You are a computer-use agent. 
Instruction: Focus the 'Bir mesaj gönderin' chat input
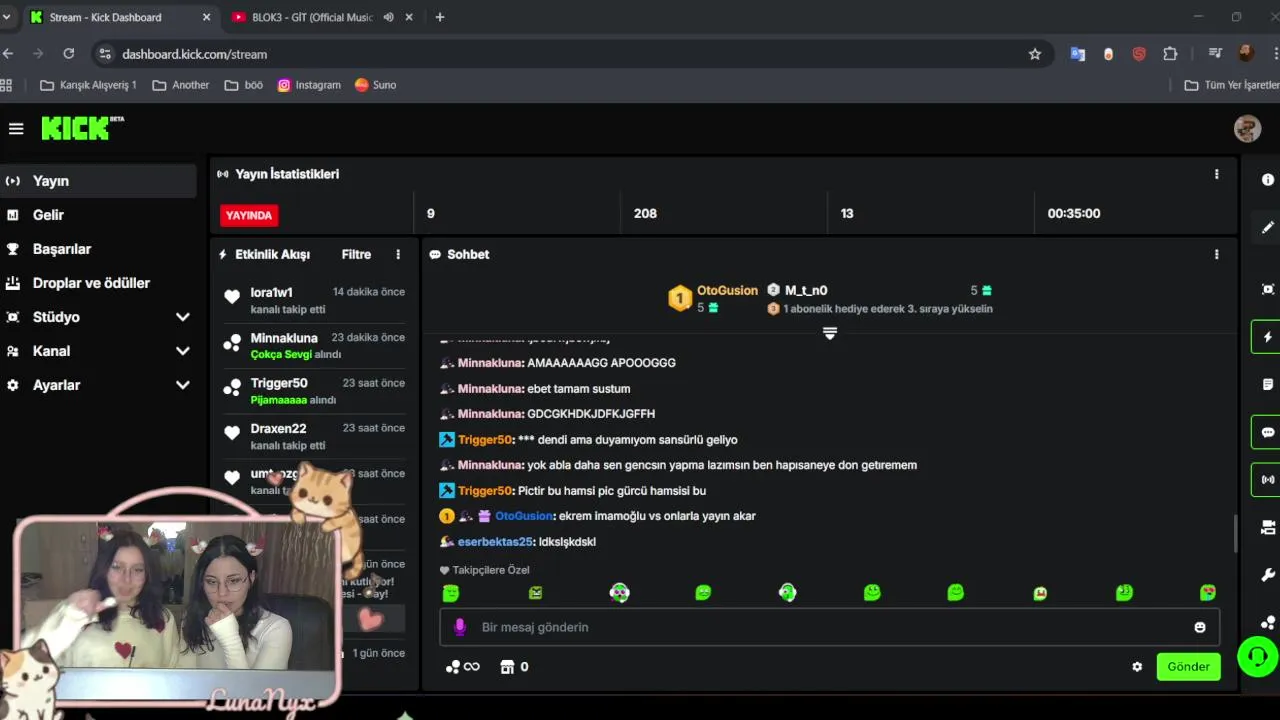coord(828,627)
